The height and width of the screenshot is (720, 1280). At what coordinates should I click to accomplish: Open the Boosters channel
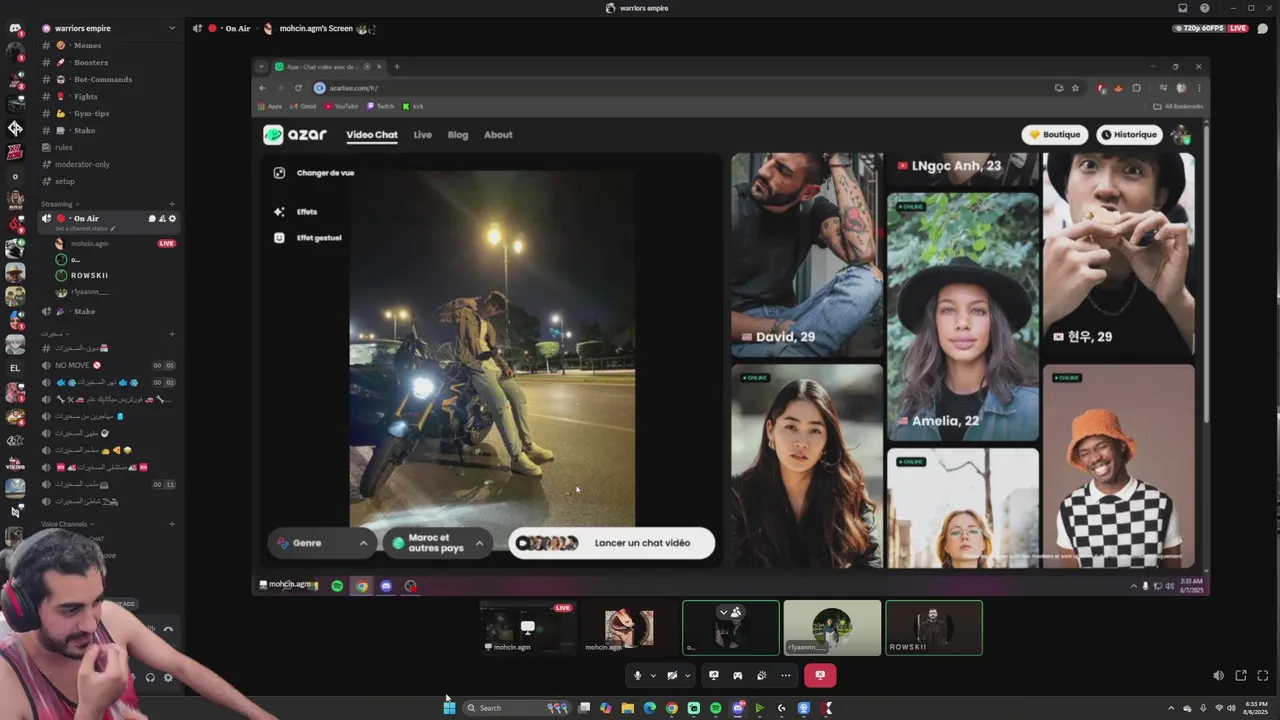coord(108,62)
